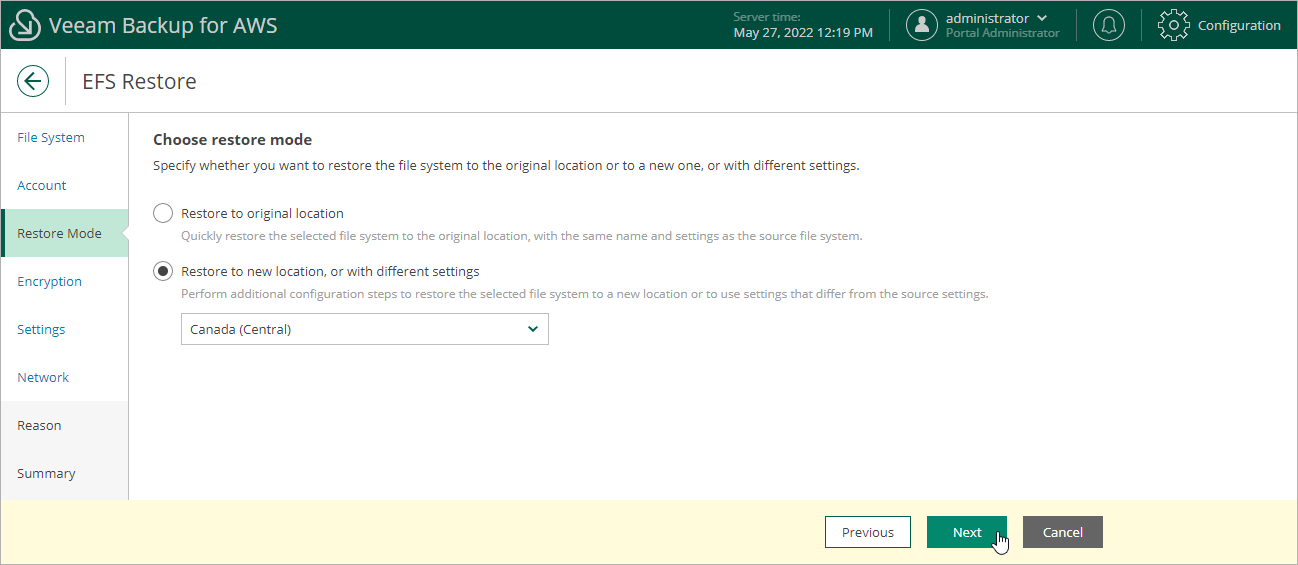Viewport: 1298px width, 565px height.
Task: Click 'Restore to new location, or with different settings' label
Action: (330, 271)
